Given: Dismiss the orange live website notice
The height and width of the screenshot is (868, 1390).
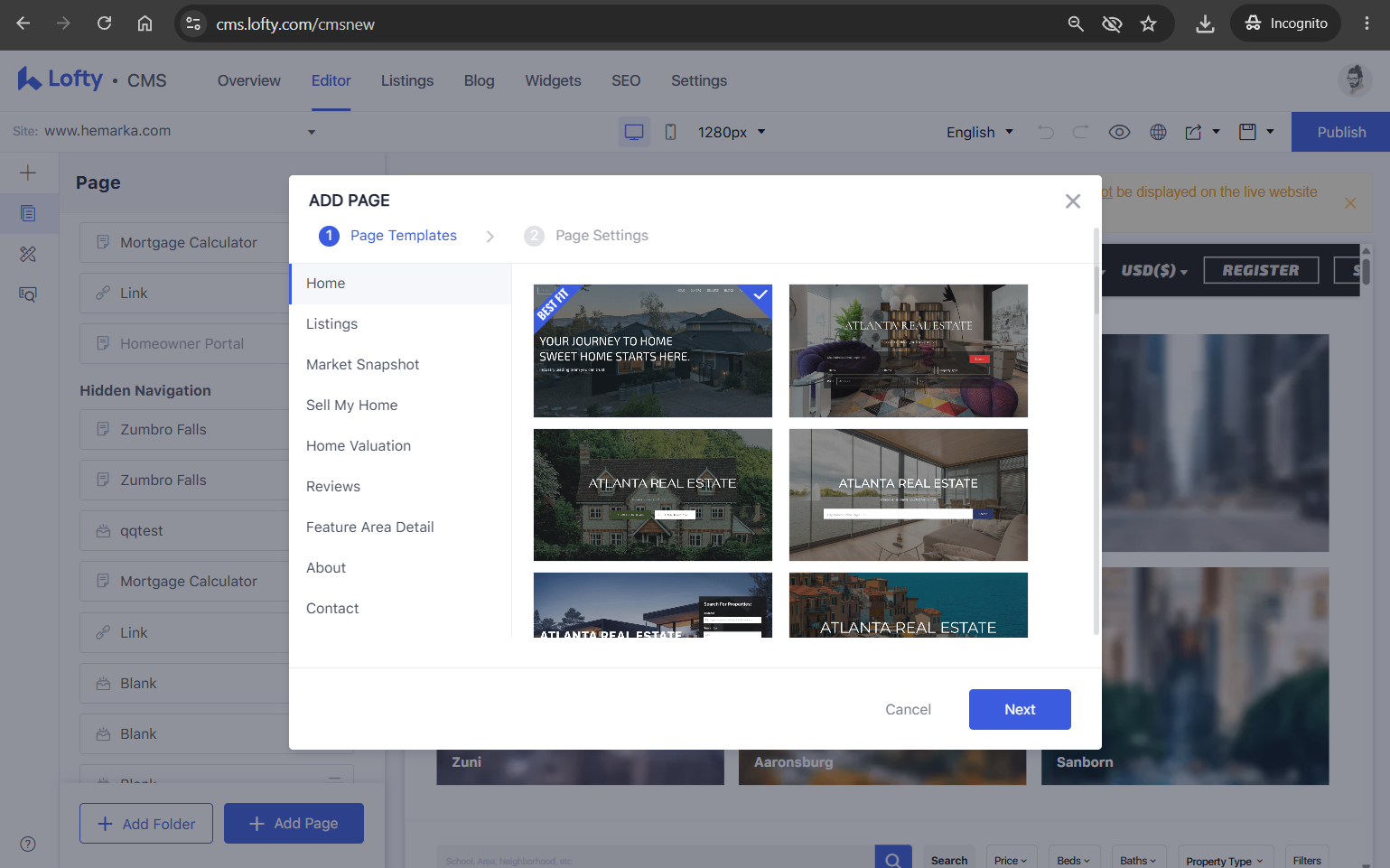Looking at the screenshot, I should (x=1350, y=203).
